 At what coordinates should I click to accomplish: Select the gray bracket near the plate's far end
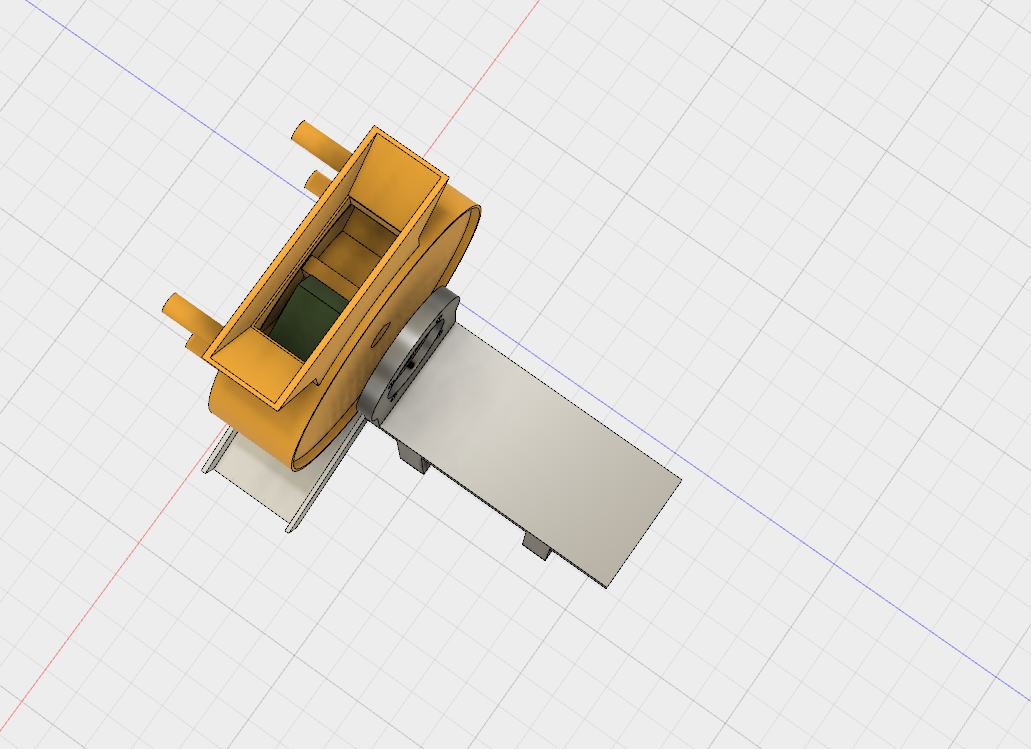click(537, 546)
